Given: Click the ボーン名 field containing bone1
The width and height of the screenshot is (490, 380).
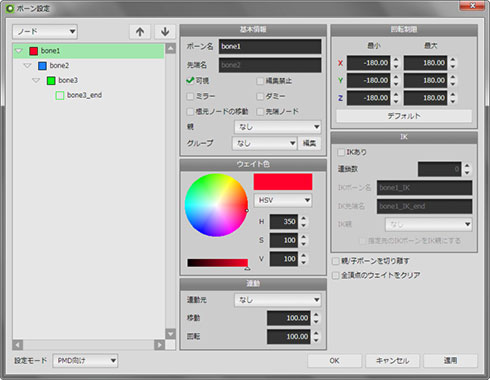Looking at the screenshot, I should pyautogui.click(x=270, y=46).
